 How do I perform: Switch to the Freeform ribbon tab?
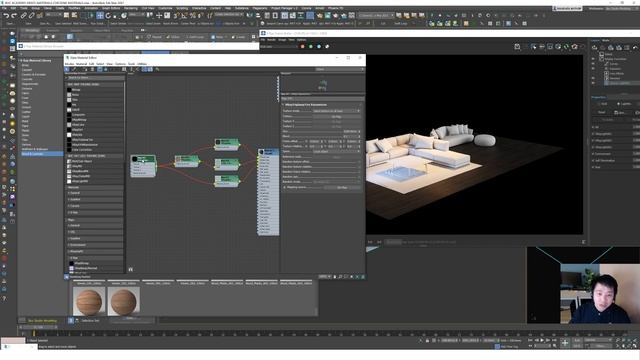(x=53, y=30)
